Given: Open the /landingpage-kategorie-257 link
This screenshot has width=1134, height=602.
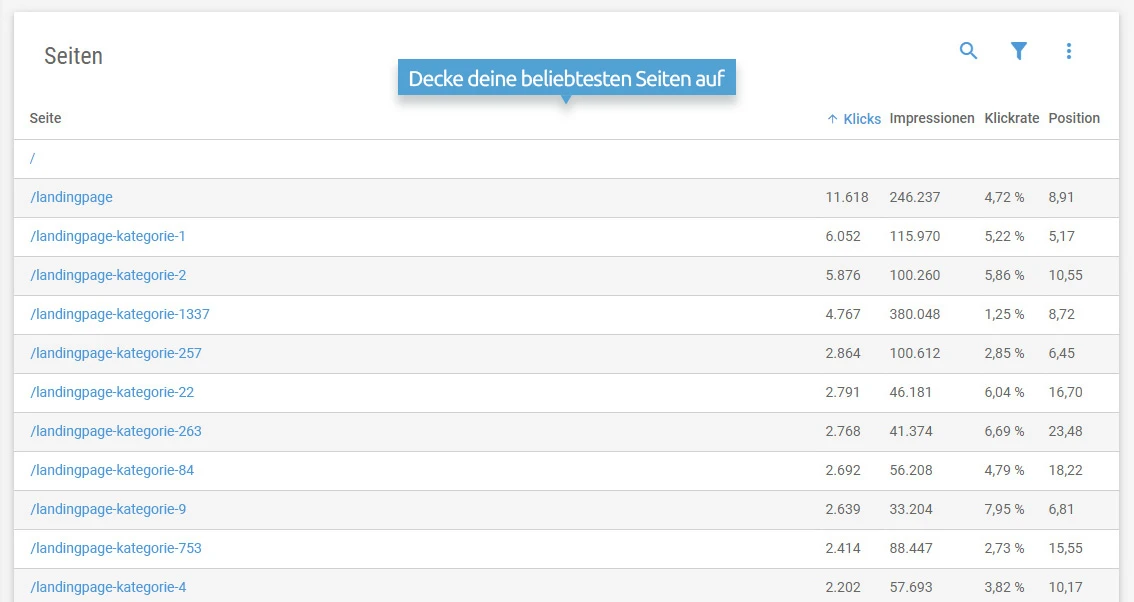Looking at the screenshot, I should tap(116, 354).
